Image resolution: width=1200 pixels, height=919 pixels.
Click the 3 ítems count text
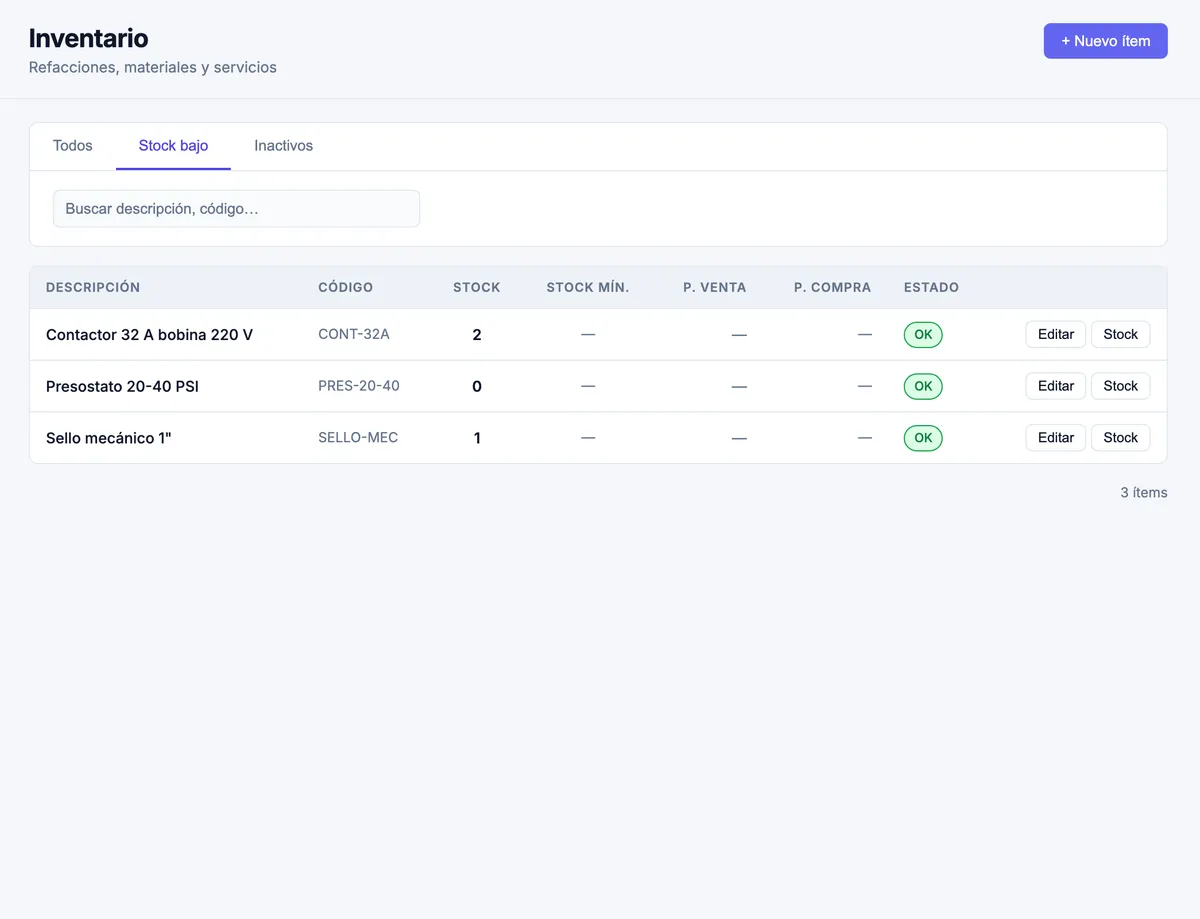1144,493
